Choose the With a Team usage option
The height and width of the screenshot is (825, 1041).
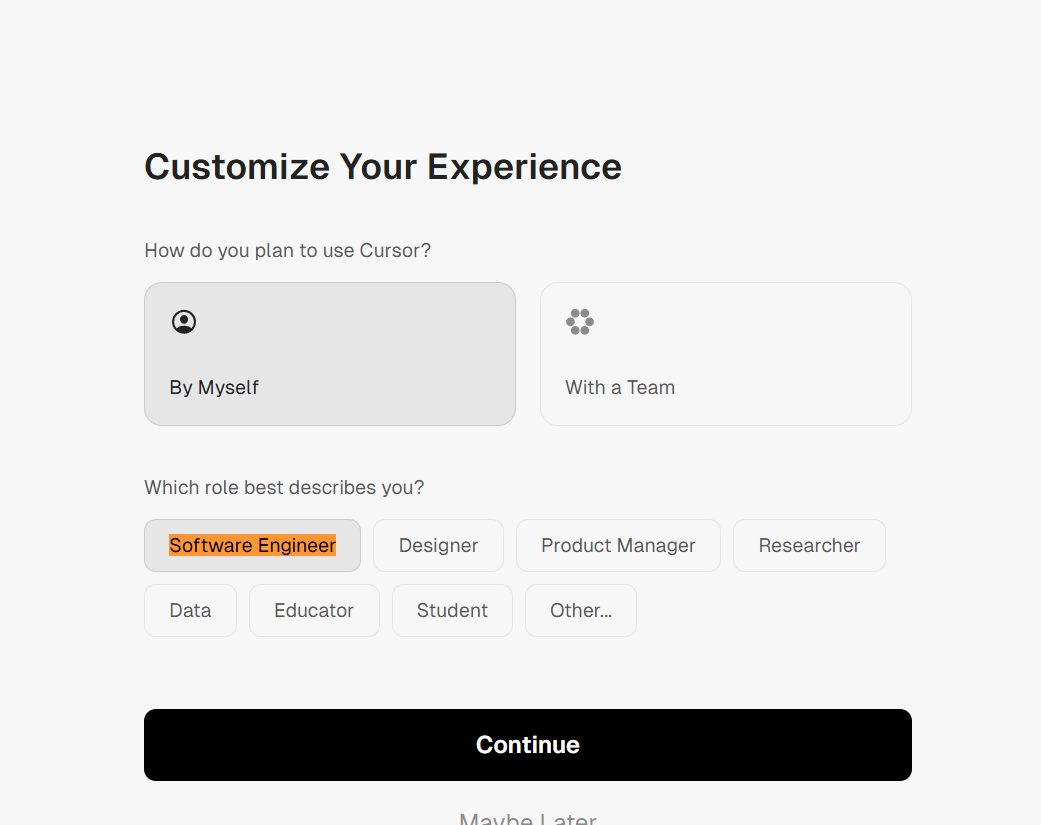tap(726, 354)
